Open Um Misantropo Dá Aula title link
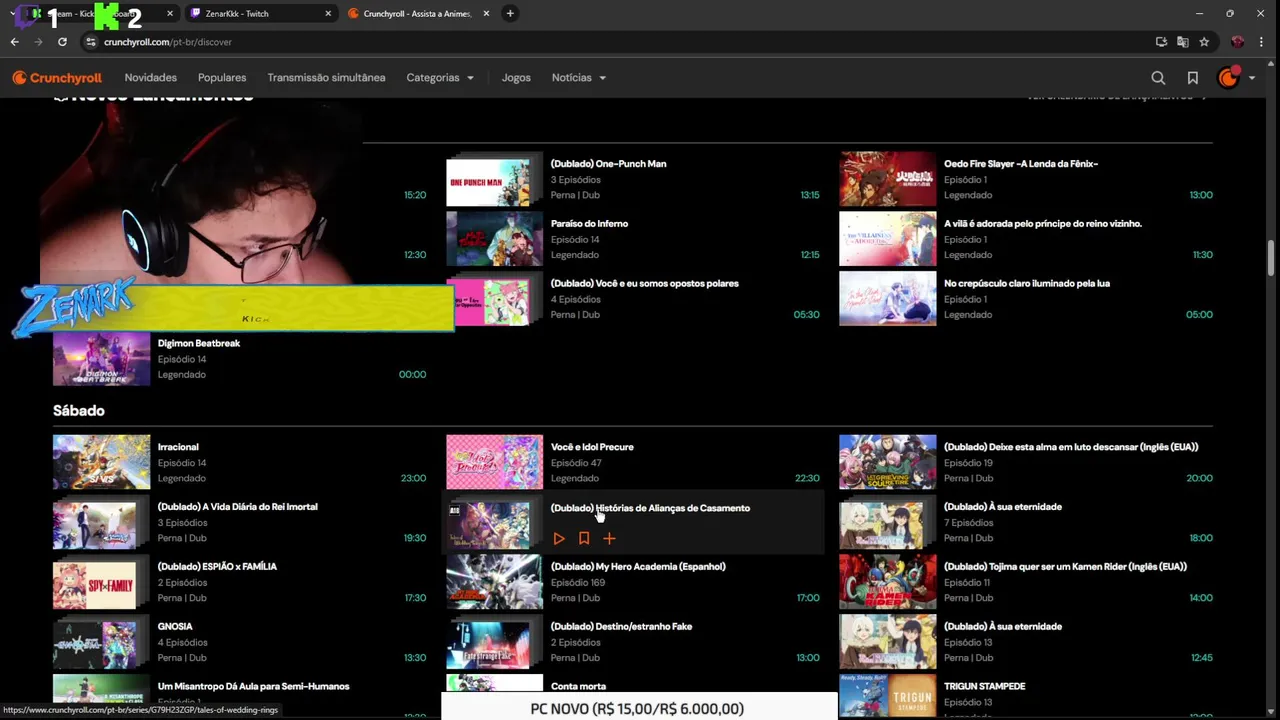 254,687
